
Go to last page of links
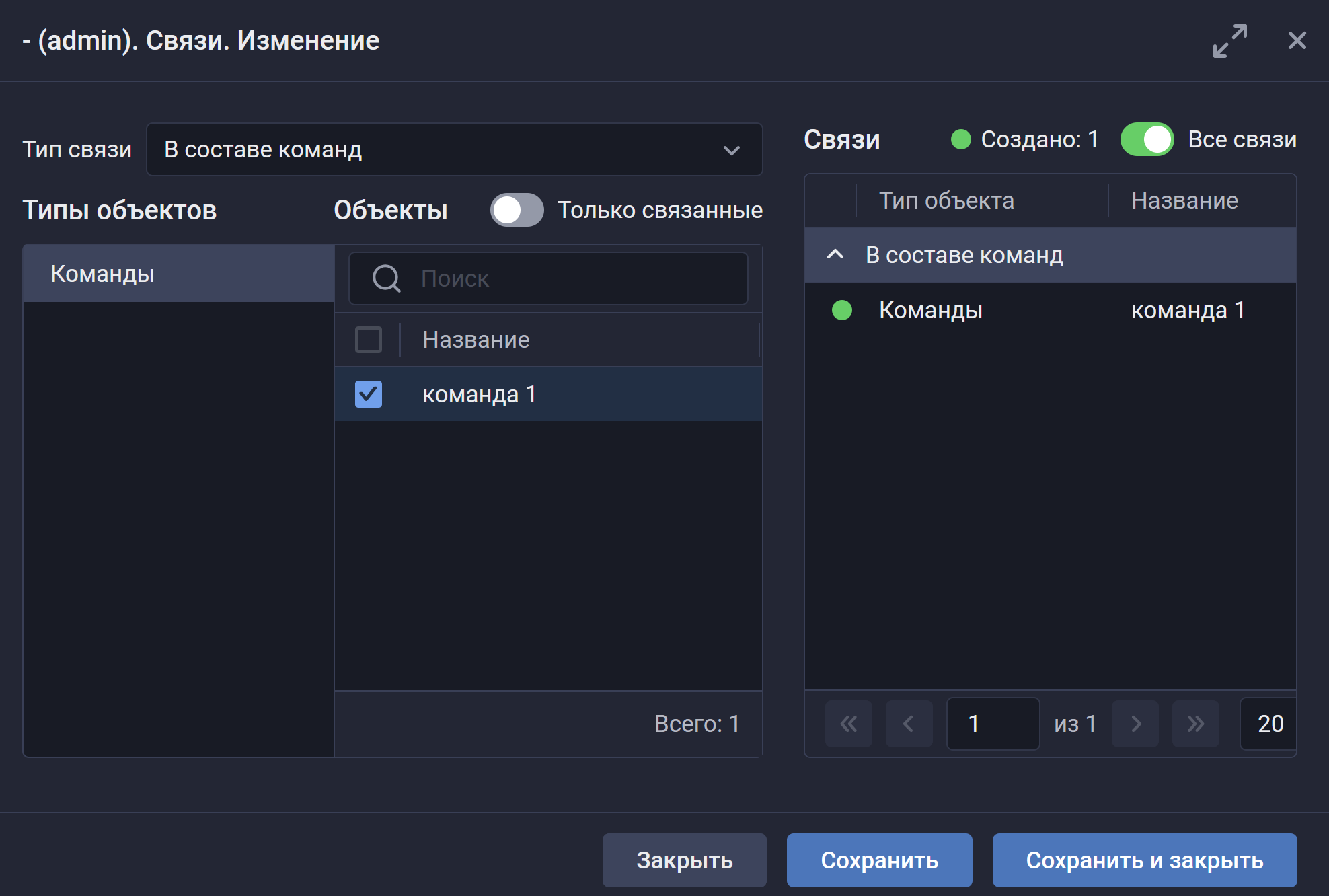[1195, 724]
